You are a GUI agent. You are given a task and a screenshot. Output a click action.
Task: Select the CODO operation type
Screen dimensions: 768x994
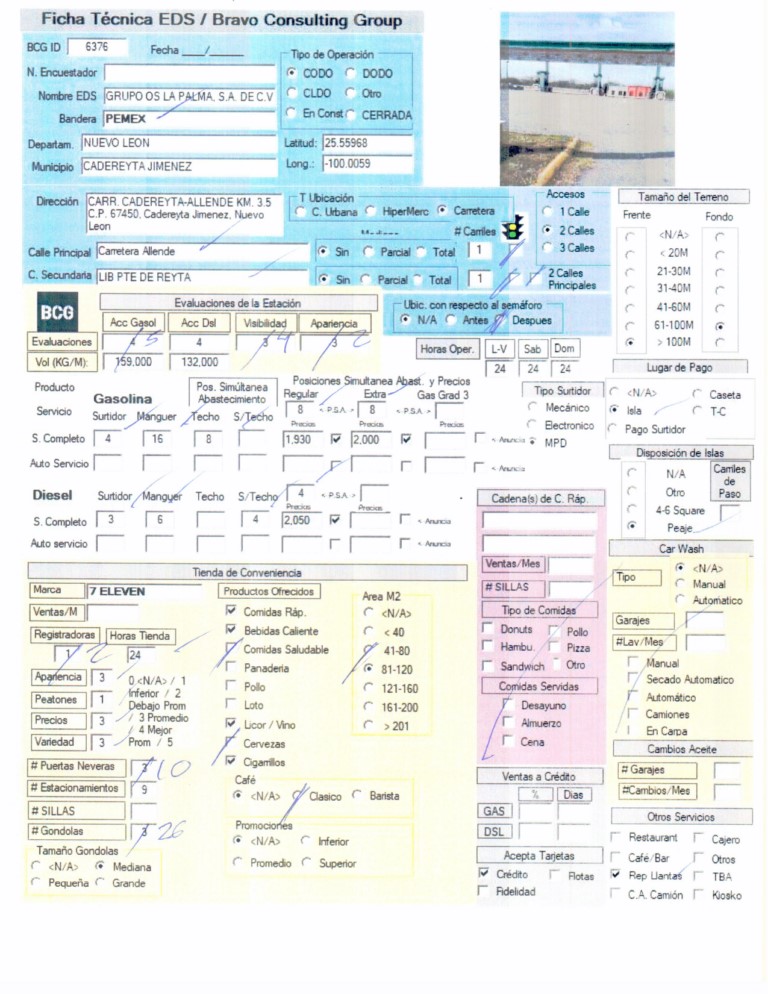click(x=292, y=73)
